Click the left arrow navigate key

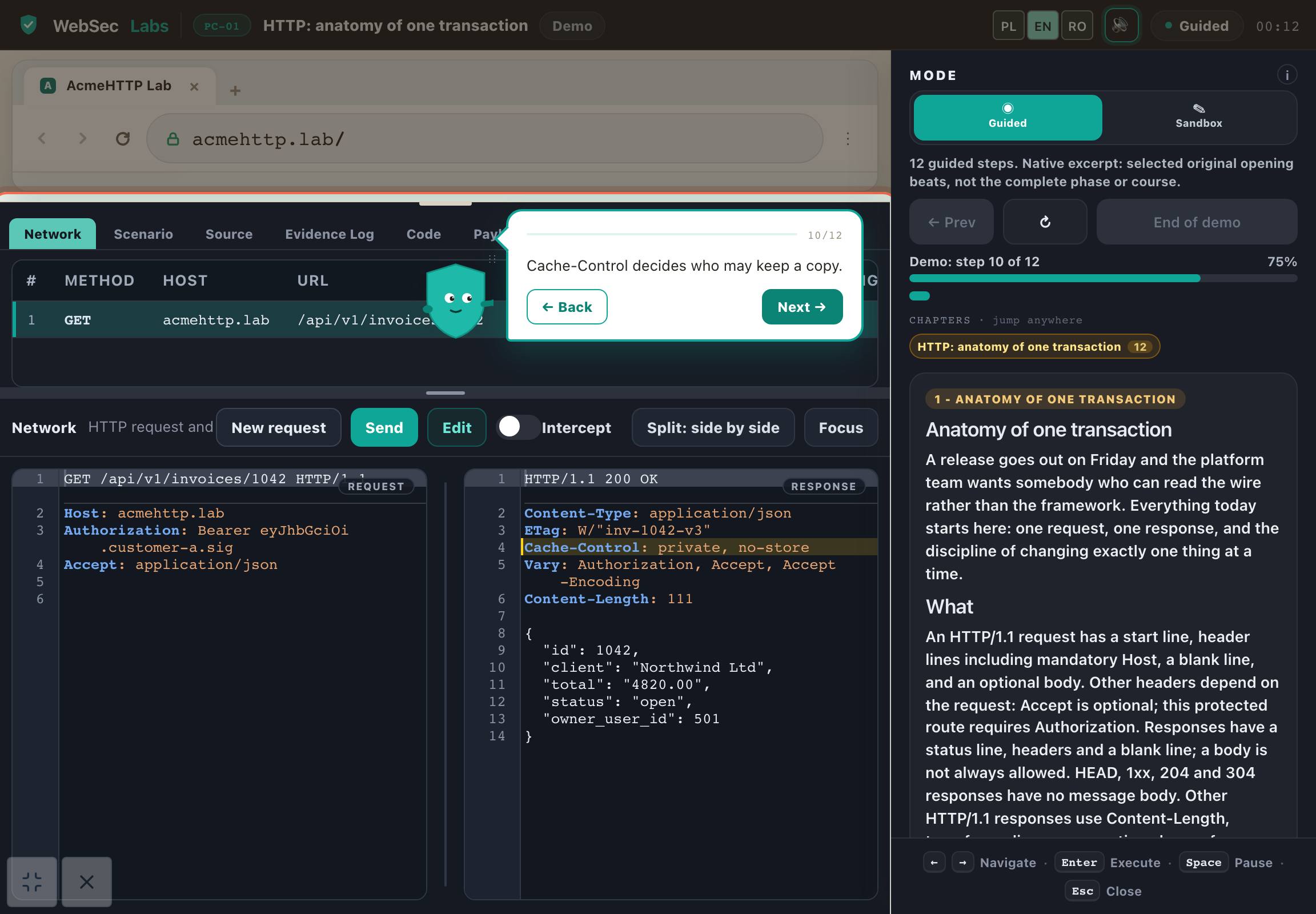click(x=934, y=862)
